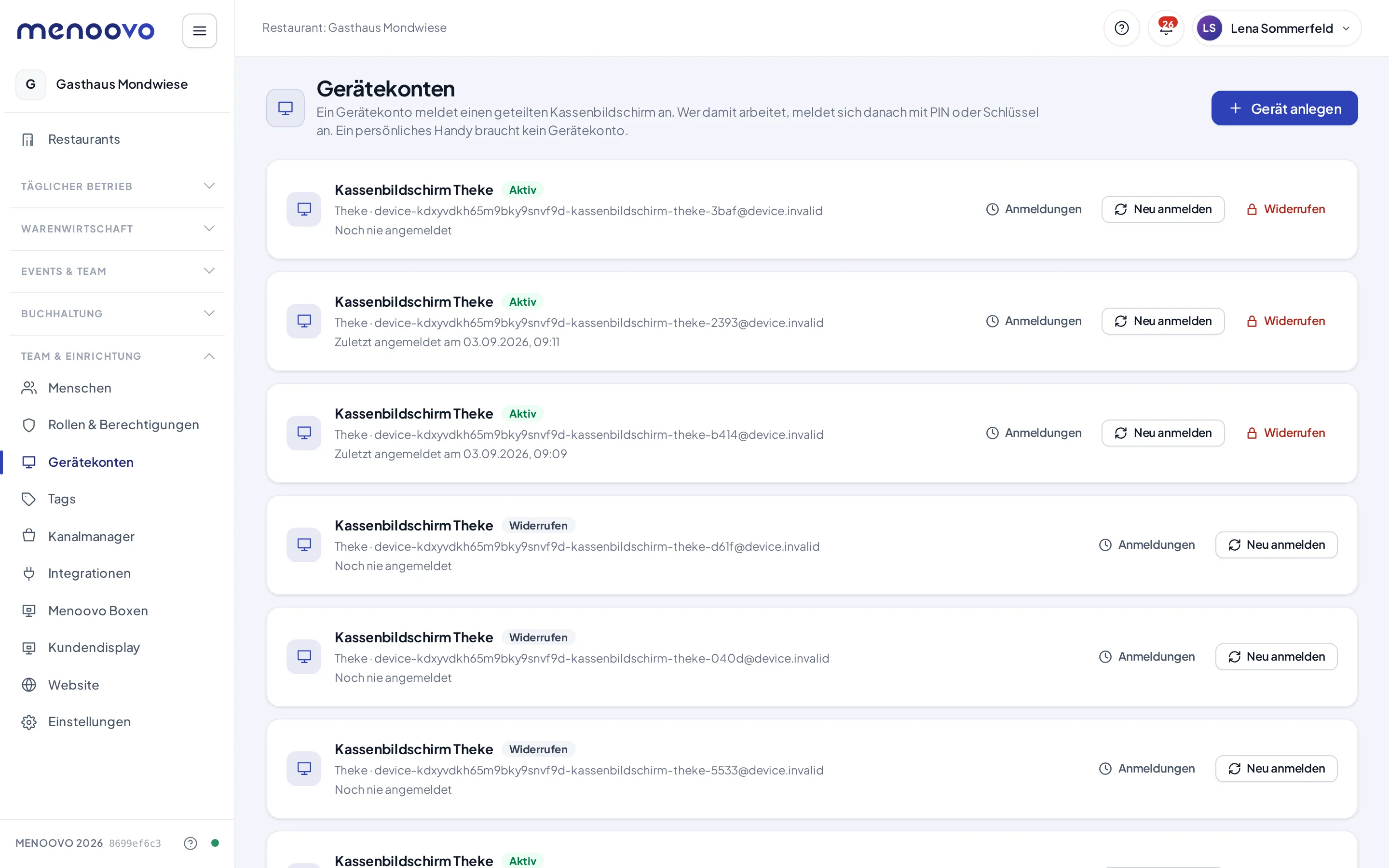Open Restaurants in the sidebar
The image size is (1389, 868).
[x=117, y=139]
